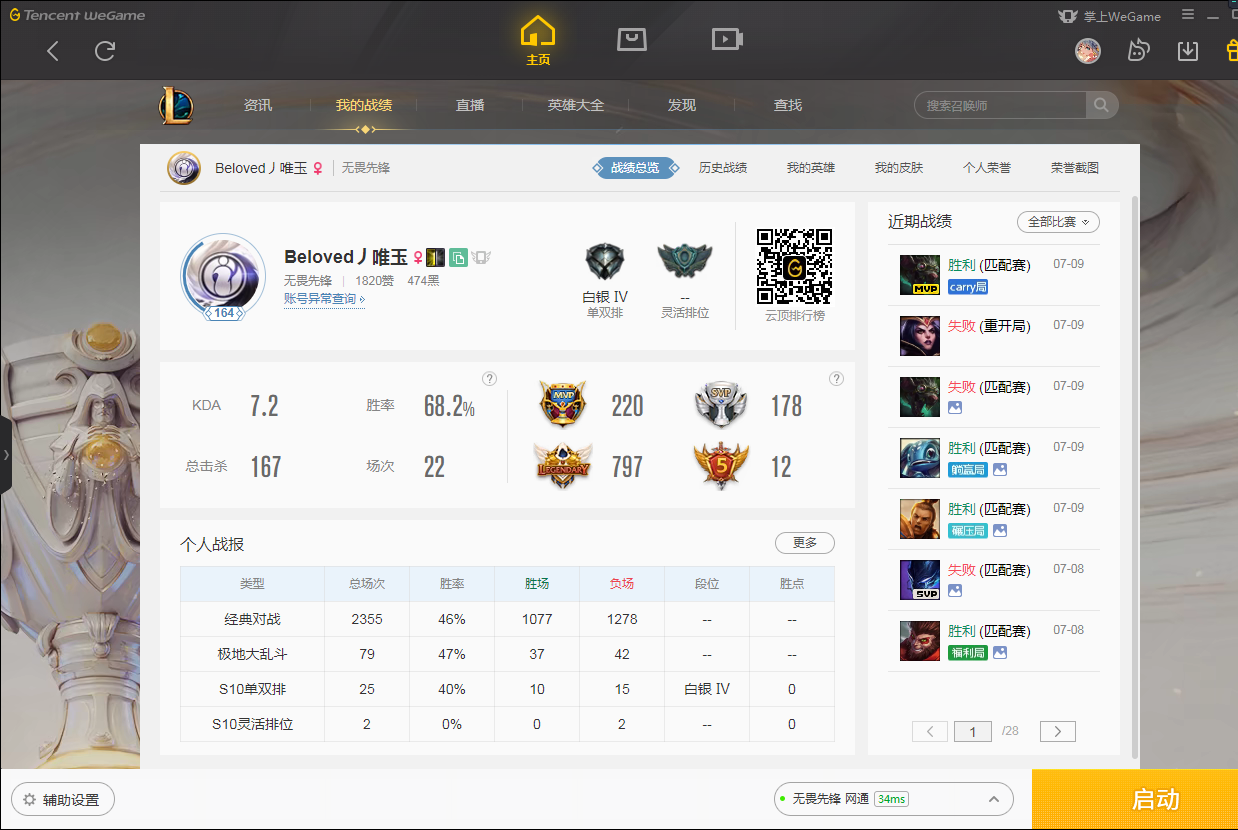1238x830 pixels.
Task: Click the 更多 button in 个人战报
Action: click(x=805, y=543)
